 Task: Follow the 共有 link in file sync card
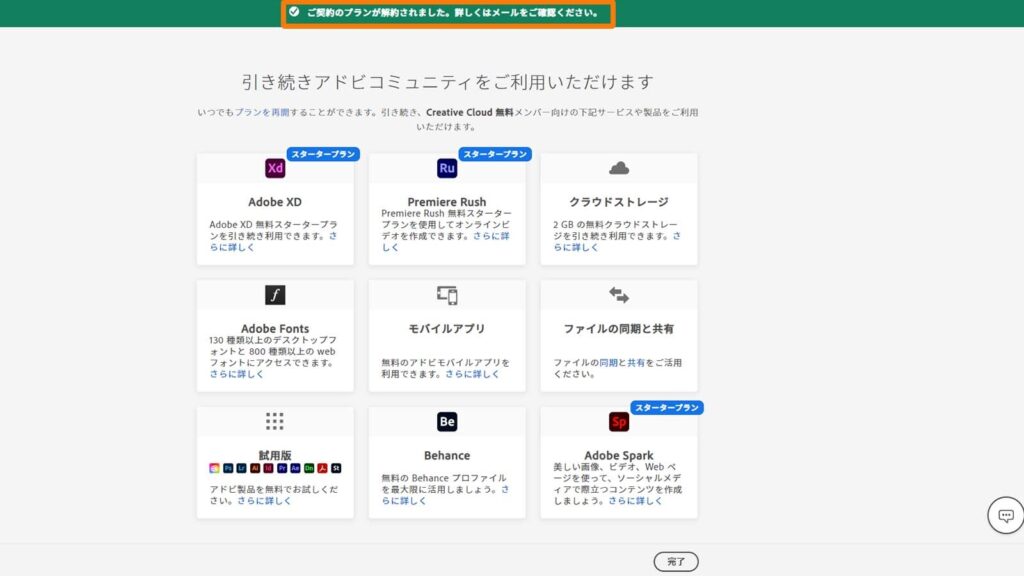(x=636, y=362)
